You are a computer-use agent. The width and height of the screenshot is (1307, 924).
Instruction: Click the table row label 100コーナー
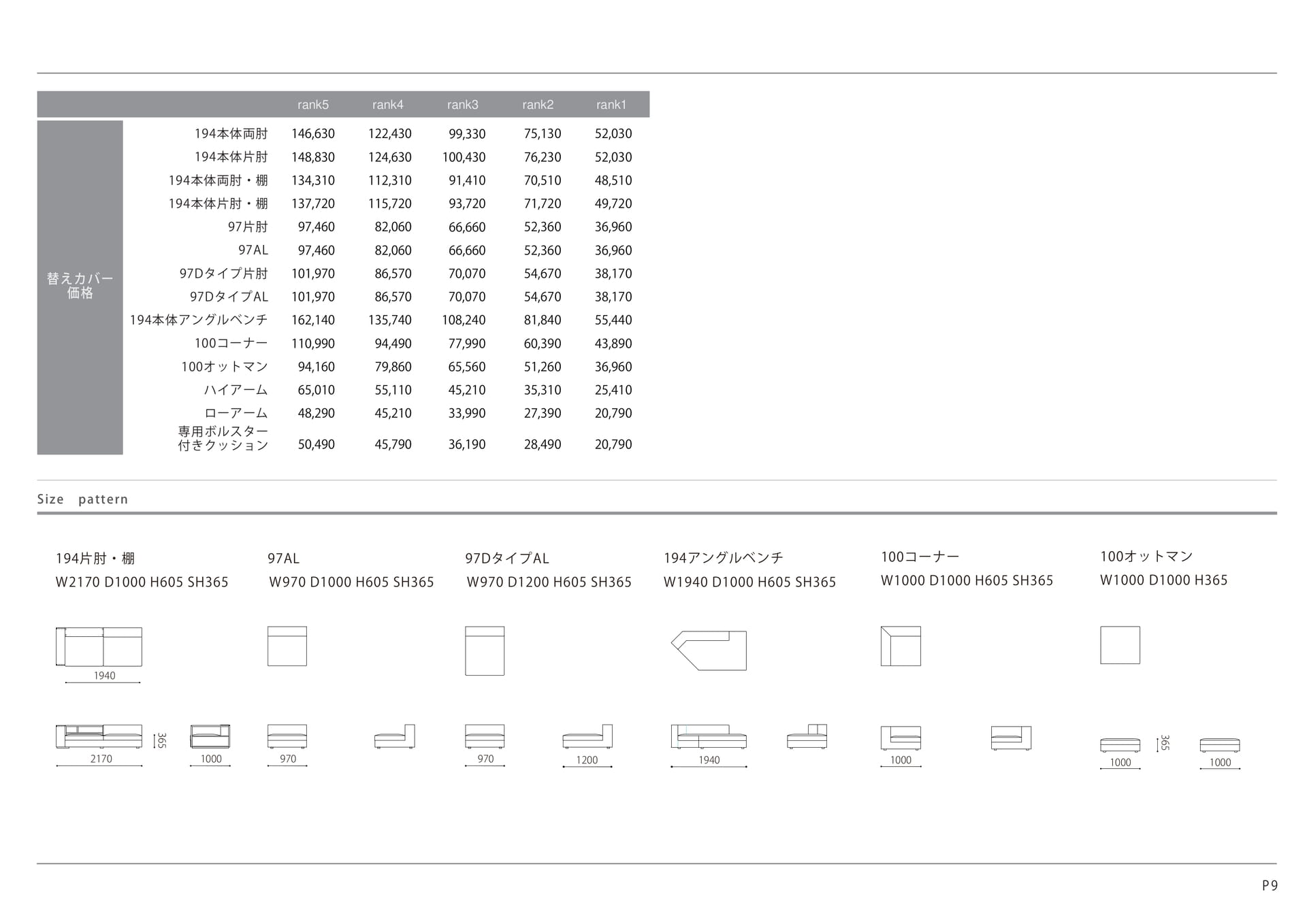[231, 343]
